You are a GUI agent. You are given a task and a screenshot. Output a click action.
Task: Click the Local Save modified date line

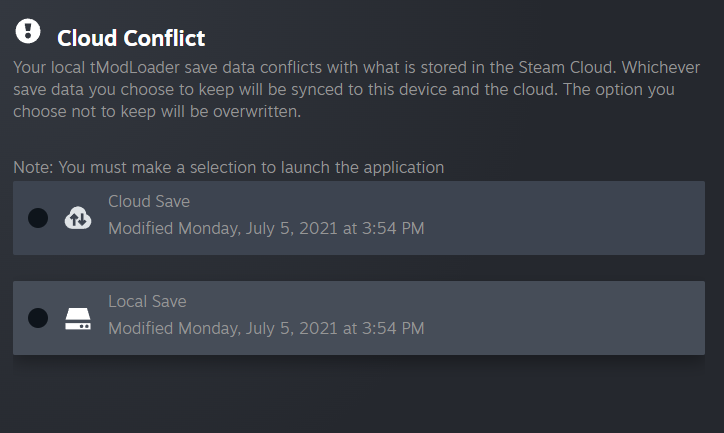[x=266, y=328]
